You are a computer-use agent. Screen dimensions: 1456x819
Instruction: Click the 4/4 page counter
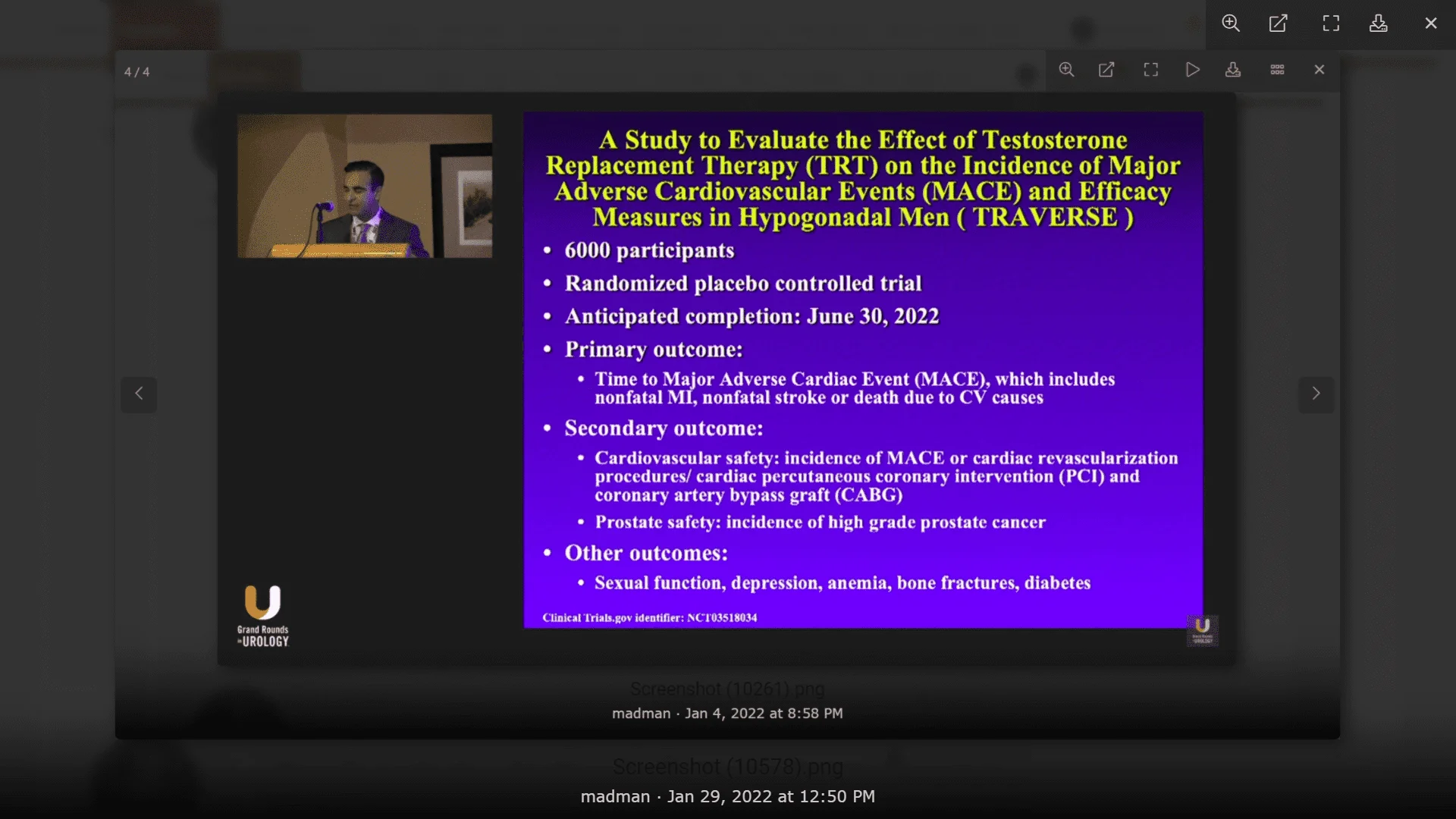[136, 71]
